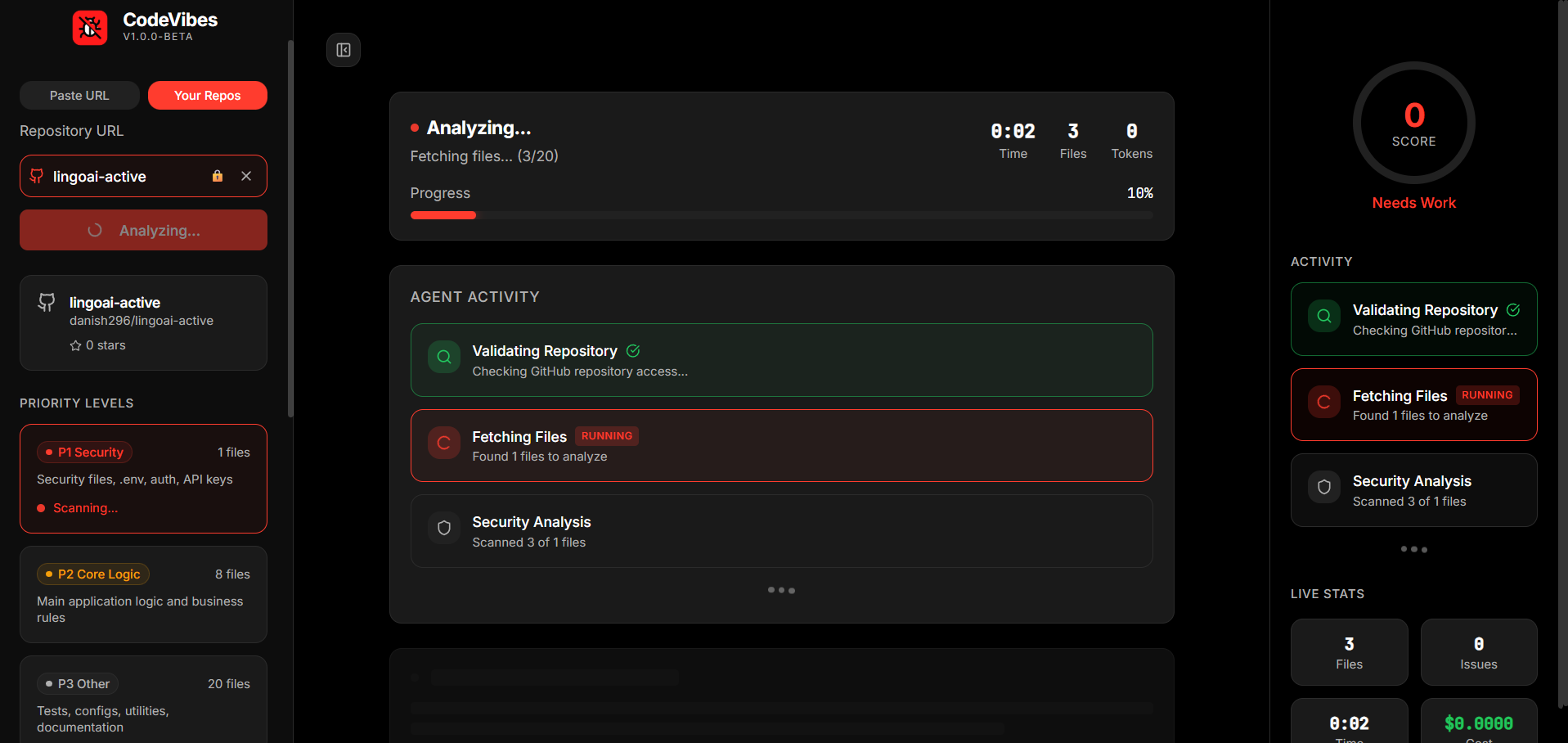Image resolution: width=1568 pixels, height=743 pixels.
Task: Select the P1 Security priority card
Action: pyautogui.click(x=143, y=479)
